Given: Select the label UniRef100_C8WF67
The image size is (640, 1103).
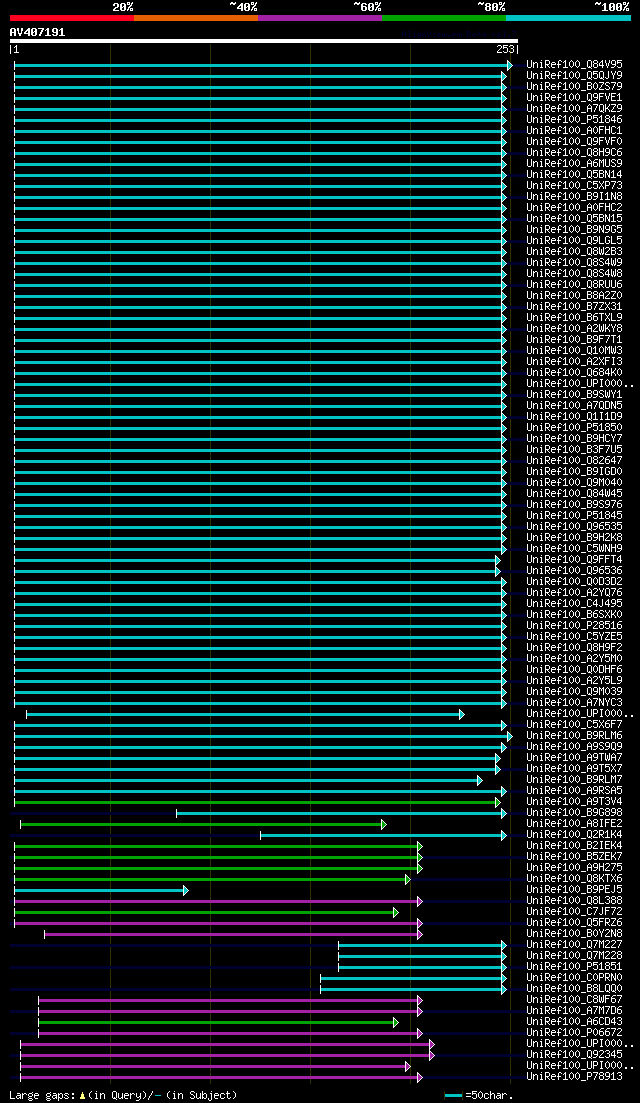Looking at the screenshot, I should tap(574, 999).
